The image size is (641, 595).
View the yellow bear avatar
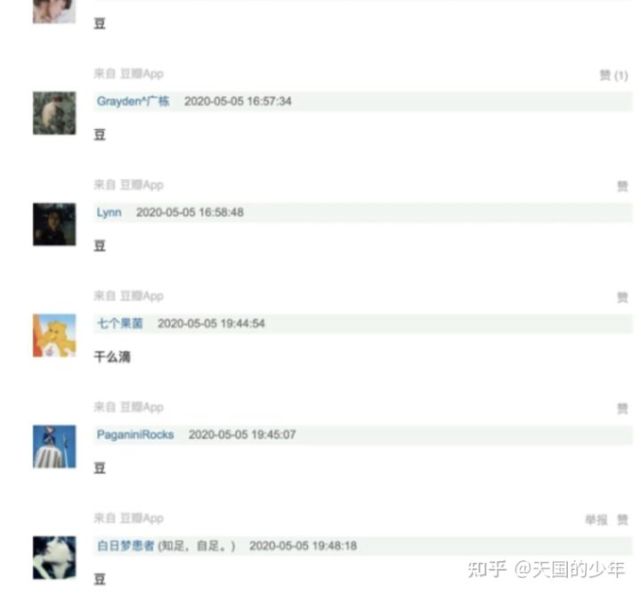click(x=54, y=336)
